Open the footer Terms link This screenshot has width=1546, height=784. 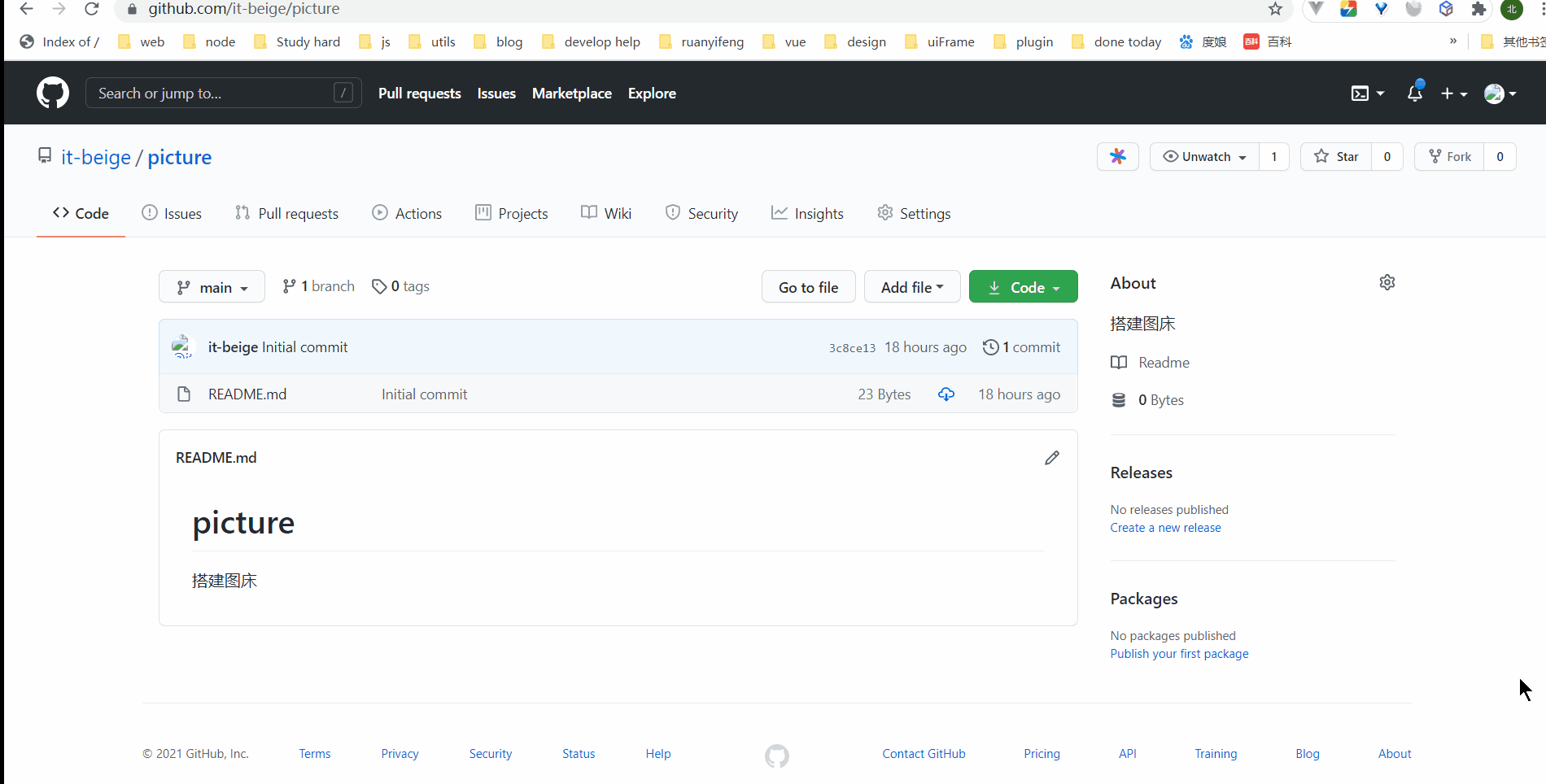315,754
